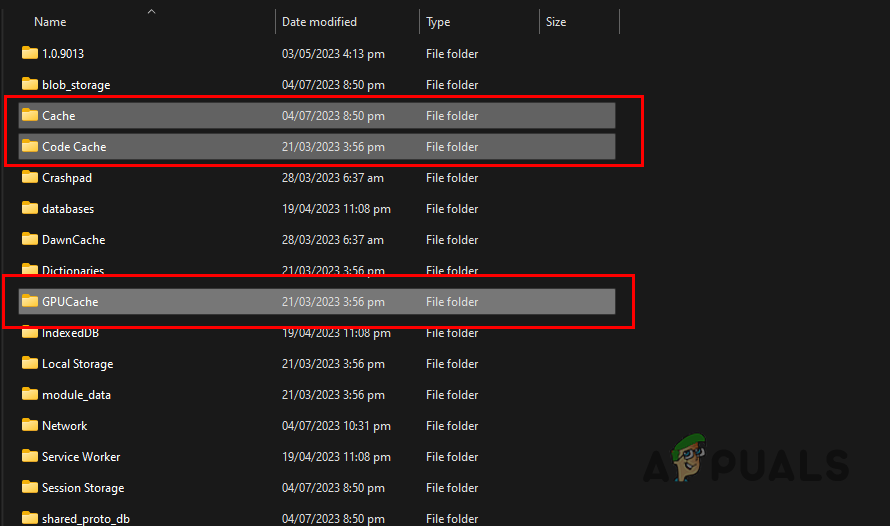890x526 pixels.
Task: Sort by the Name column header
Action: tap(50, 22)
